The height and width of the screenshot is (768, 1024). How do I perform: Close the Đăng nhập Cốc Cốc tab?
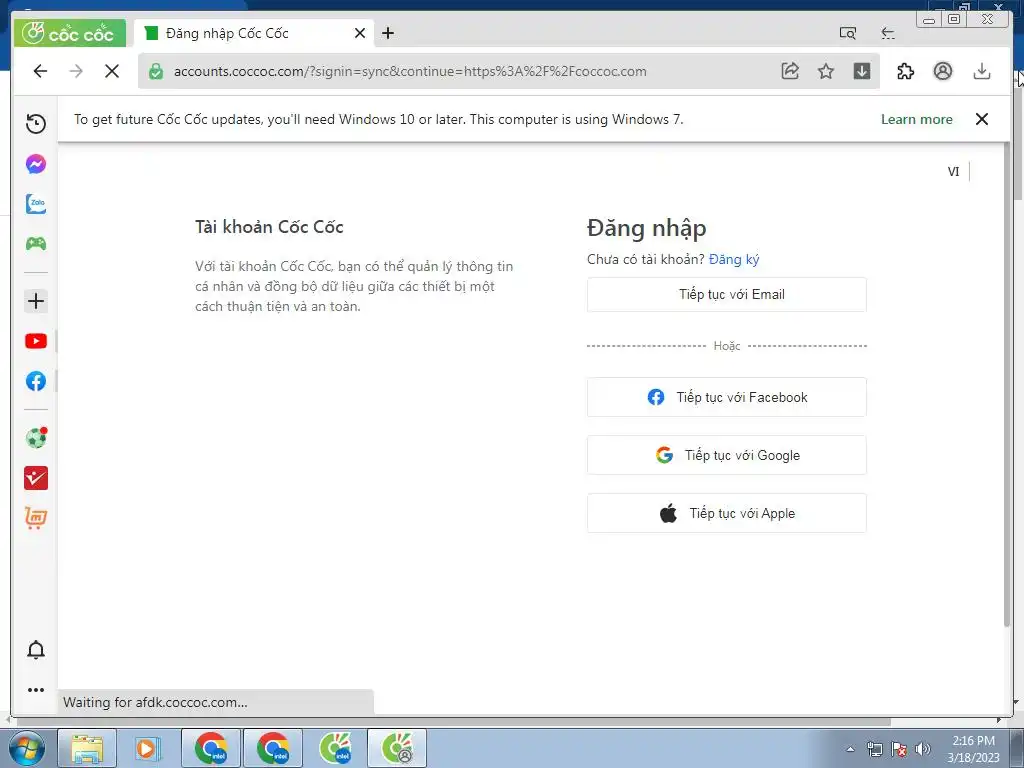click(360, 33)
